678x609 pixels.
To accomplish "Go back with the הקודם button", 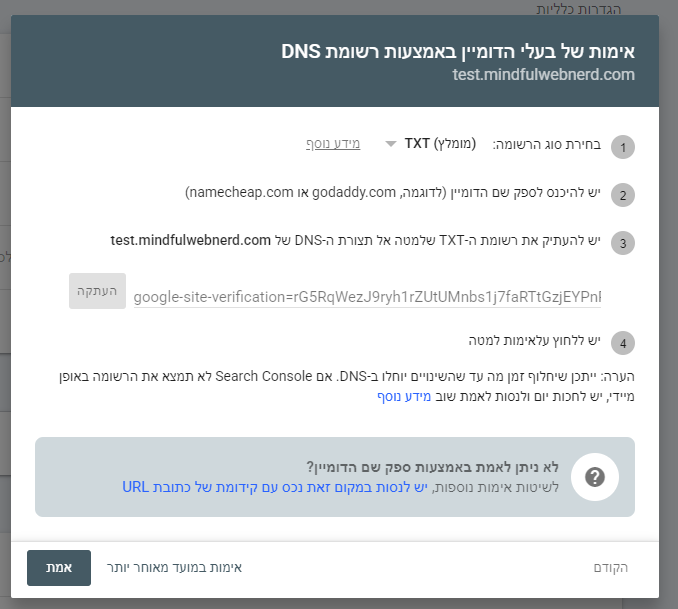I will coord(611,567).
